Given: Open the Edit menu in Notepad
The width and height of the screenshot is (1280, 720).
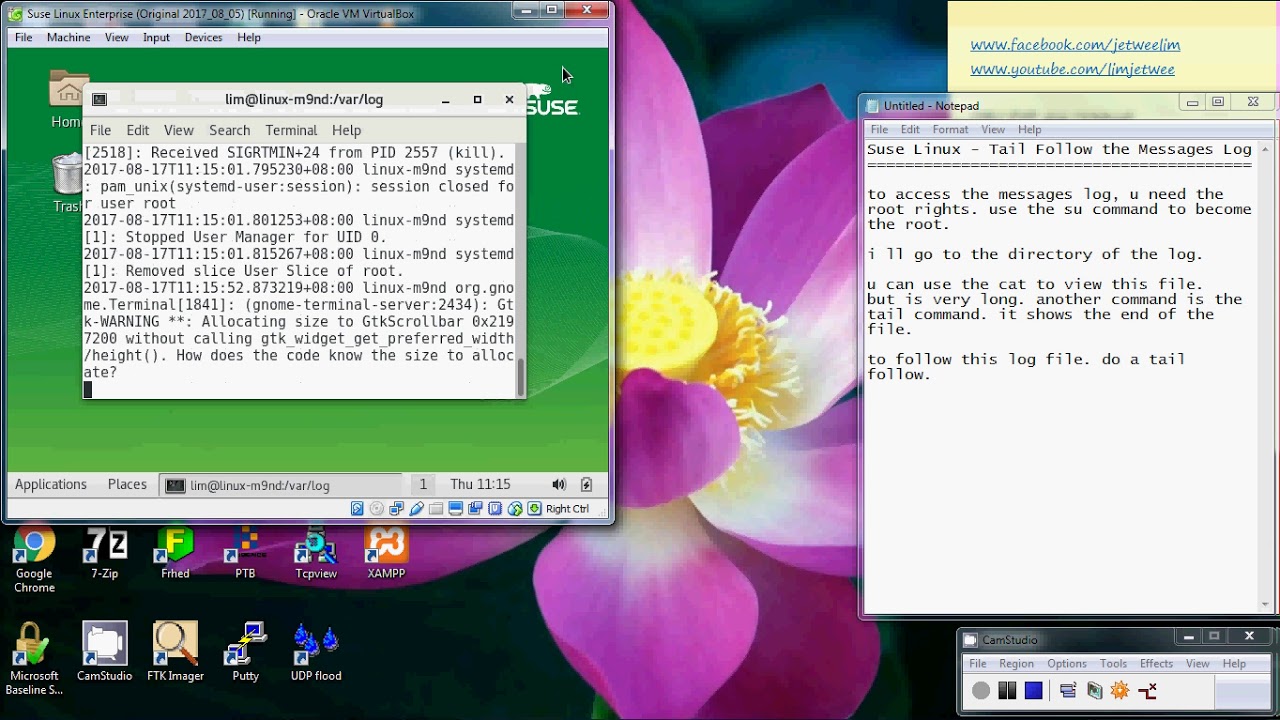Looking at the screenshot, I should 910,129.
